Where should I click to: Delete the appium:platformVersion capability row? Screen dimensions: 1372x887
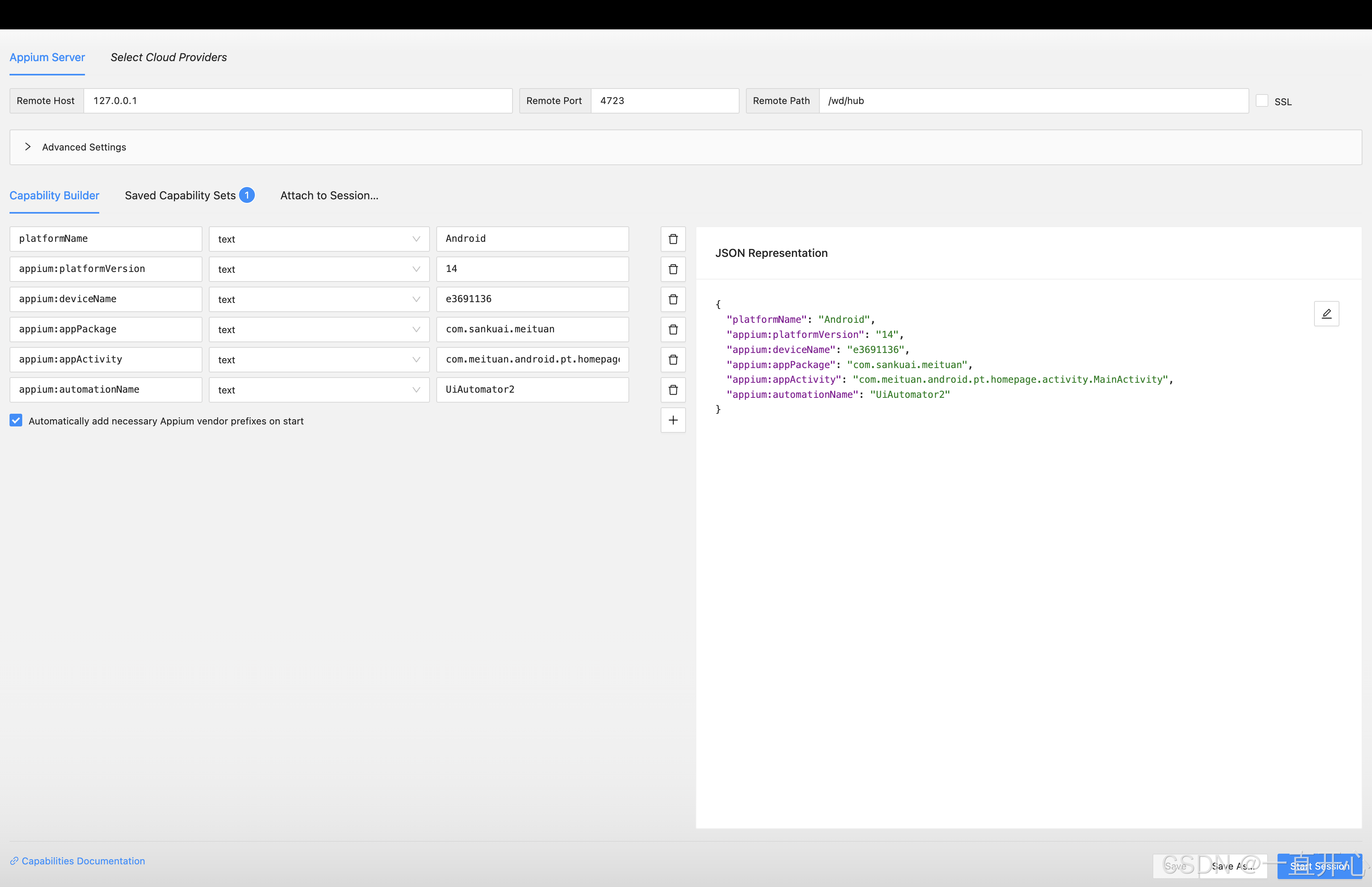pos(673,269)
